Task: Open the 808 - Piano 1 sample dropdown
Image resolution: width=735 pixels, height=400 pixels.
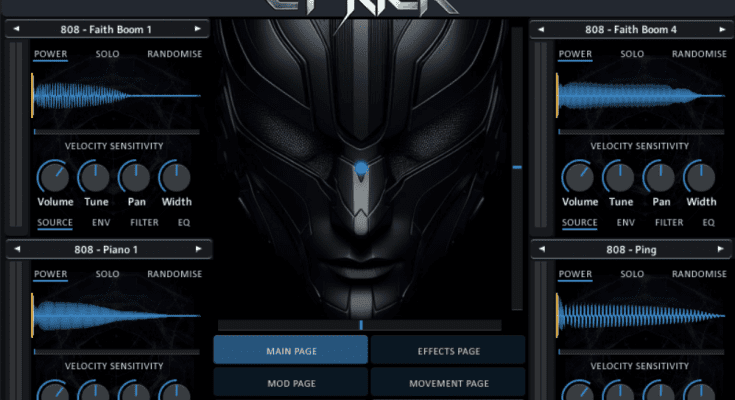Action: point(107,249)
